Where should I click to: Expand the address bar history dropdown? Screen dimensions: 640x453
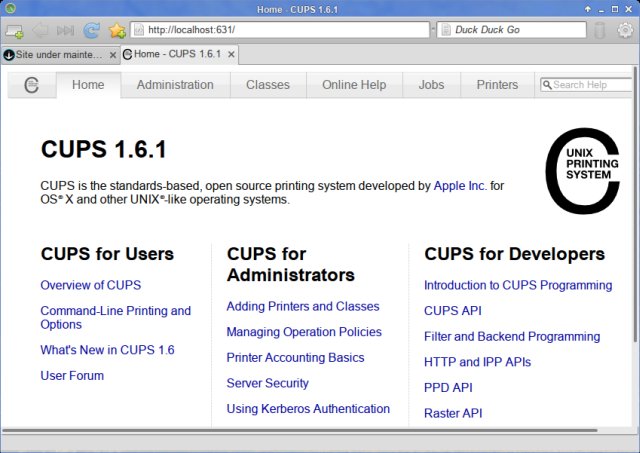tap(431, 30)
